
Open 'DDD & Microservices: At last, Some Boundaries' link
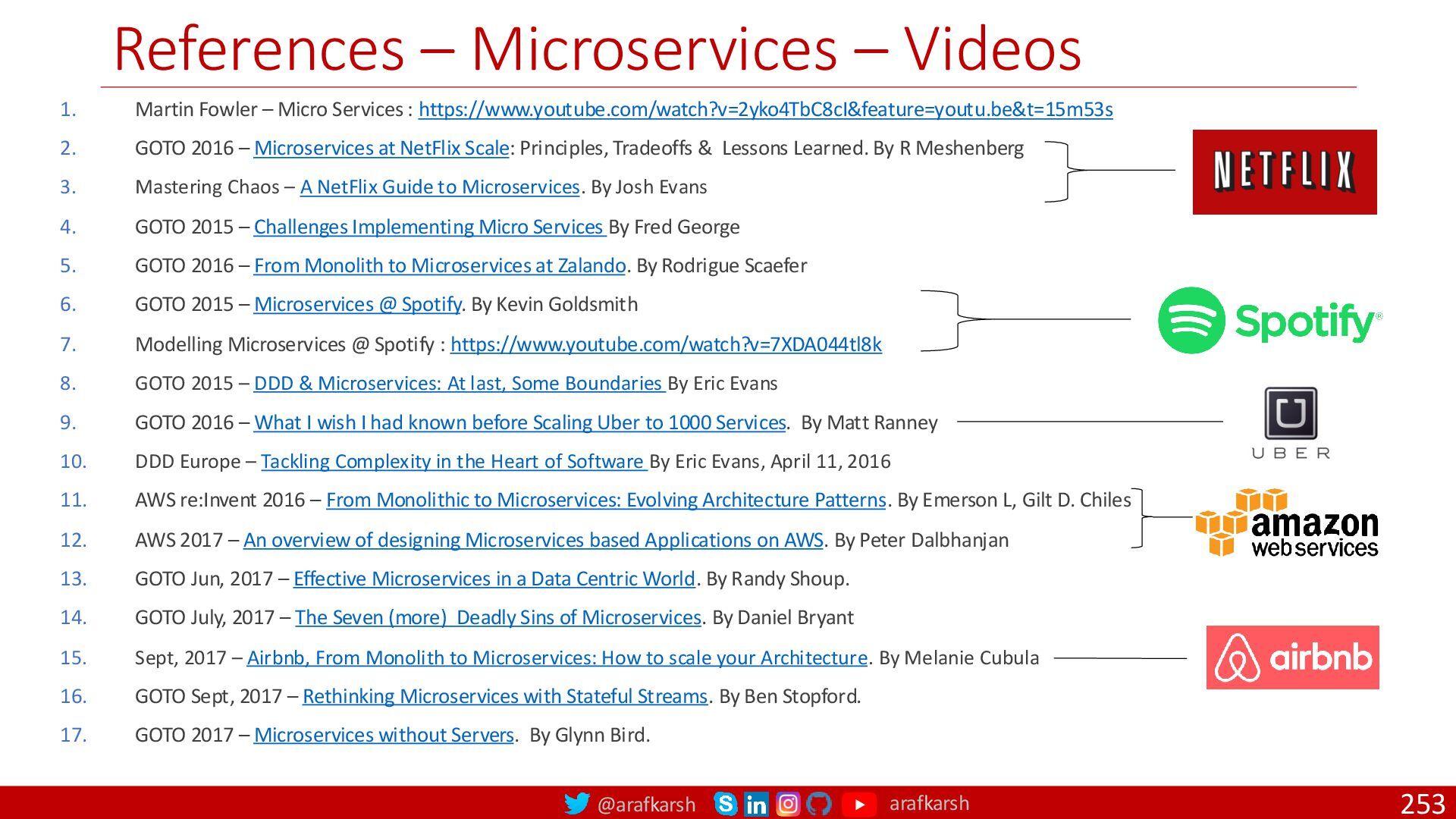click(460, 383)
